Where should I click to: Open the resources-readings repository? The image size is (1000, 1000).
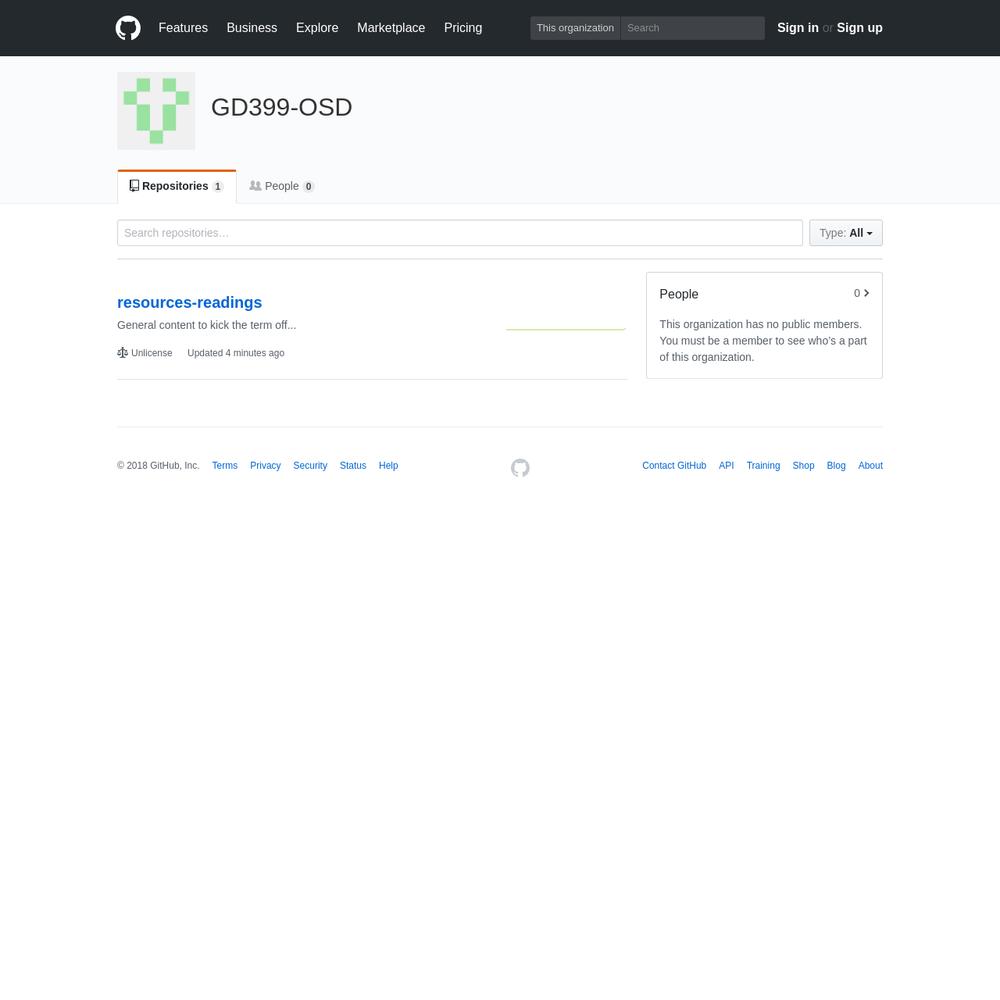[x=189, y=302]
